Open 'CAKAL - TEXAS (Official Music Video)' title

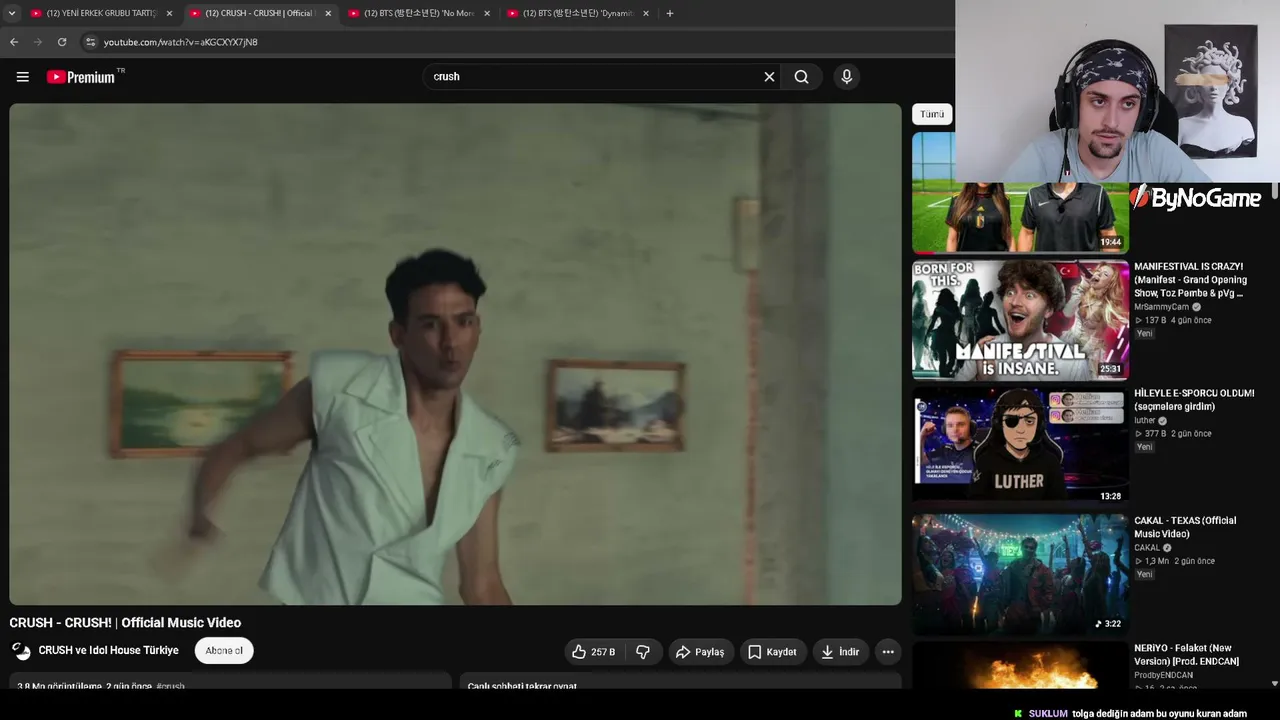pyautogui.click(x=1185, y=527)
